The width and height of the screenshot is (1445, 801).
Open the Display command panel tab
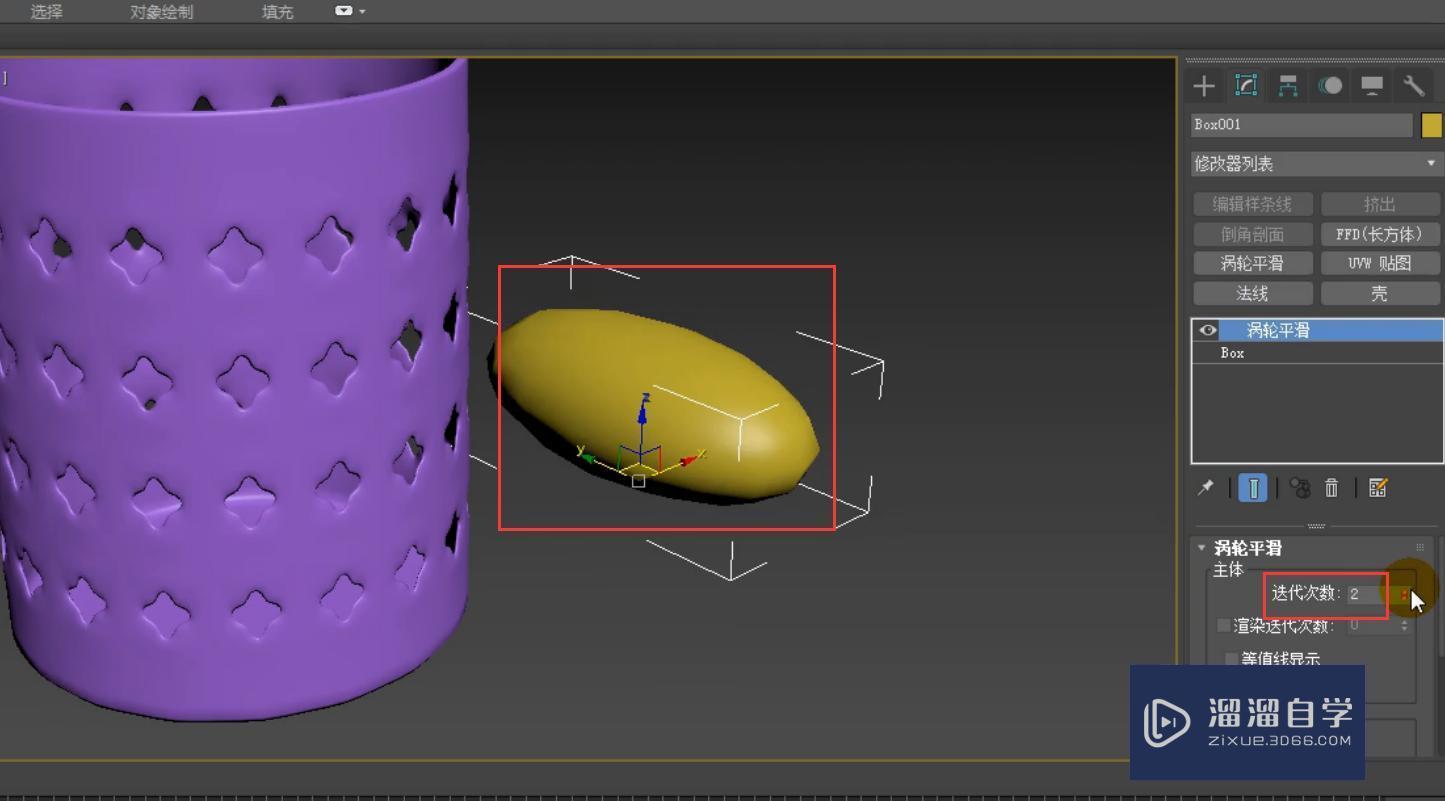1372,86
